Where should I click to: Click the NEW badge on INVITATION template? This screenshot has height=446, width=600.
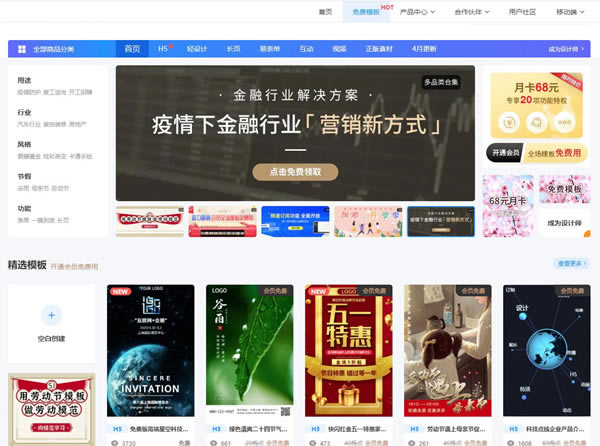pyautogui.click(x=121, y=291)
